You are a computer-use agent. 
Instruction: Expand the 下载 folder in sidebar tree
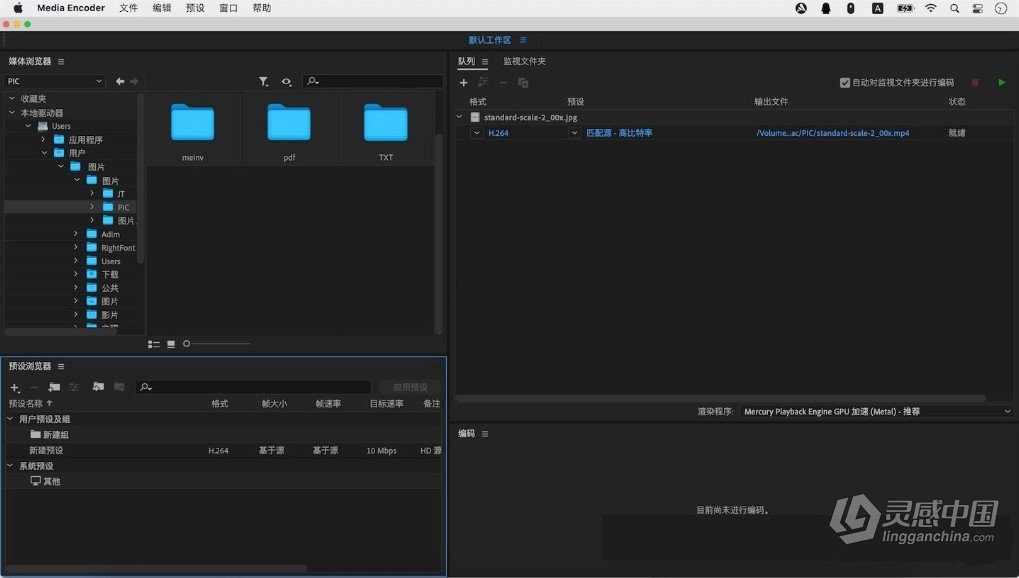point(76,274)
